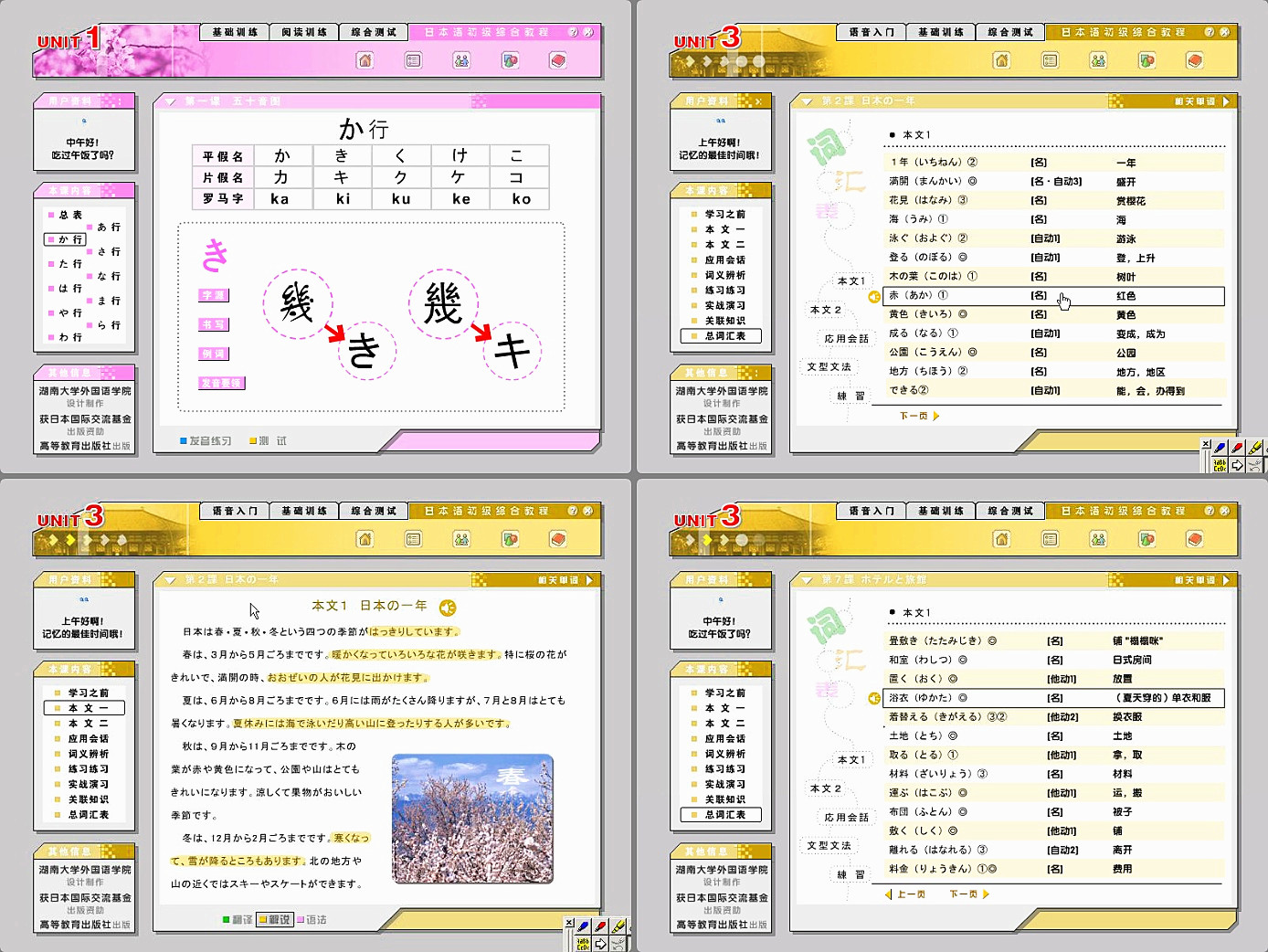Open 相关单词 arrow in the 第7課 window
This screenshot has height=952, width=1268.
point(1226,580)
